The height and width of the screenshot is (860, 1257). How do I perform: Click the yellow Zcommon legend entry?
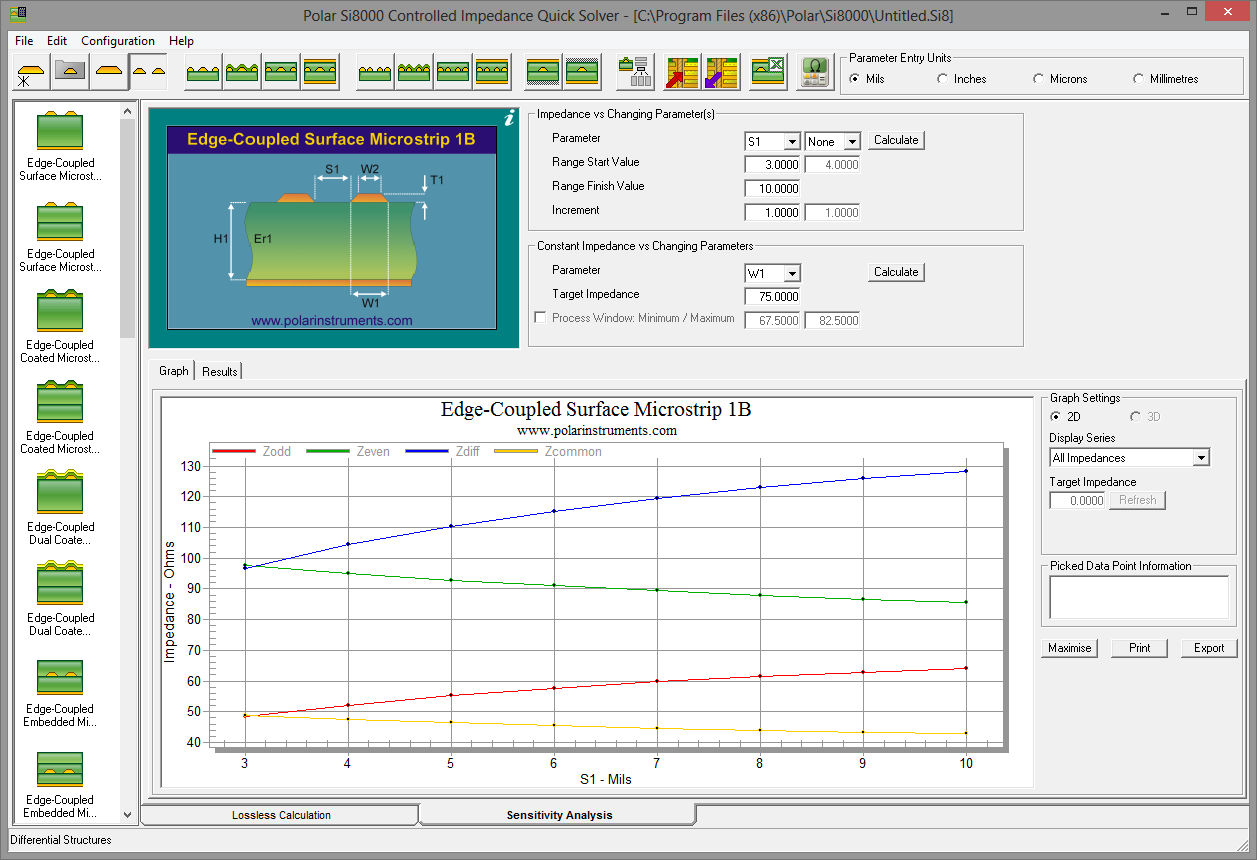[549, 452]
